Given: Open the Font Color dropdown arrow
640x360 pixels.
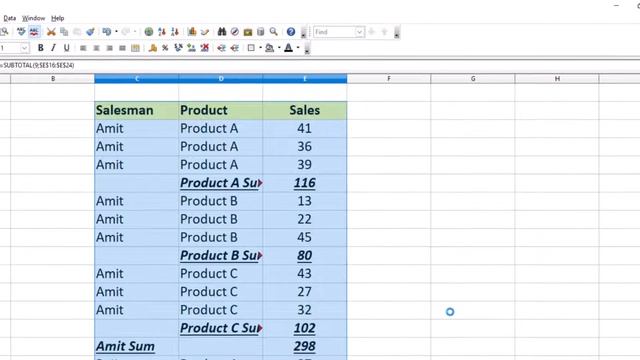Looking at the screenshot, I should 298,48.
